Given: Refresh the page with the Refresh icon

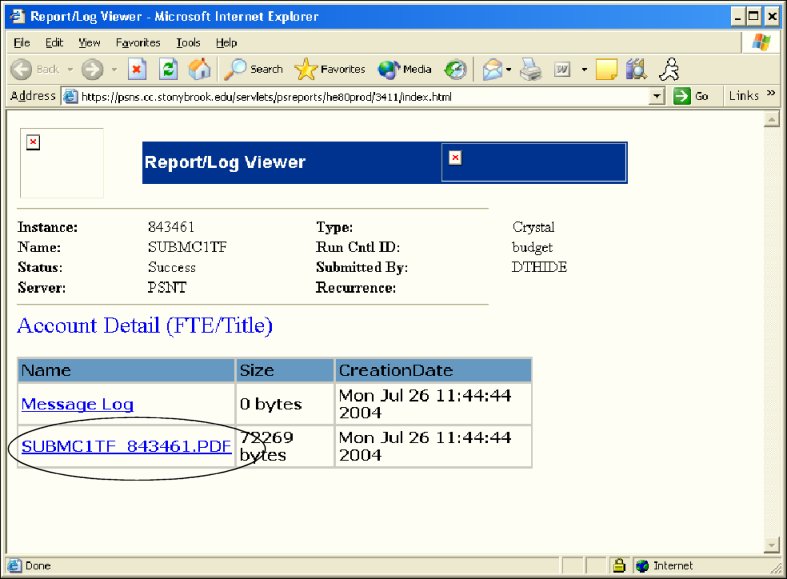Looking at the screenshot, I should pos(169,69).
